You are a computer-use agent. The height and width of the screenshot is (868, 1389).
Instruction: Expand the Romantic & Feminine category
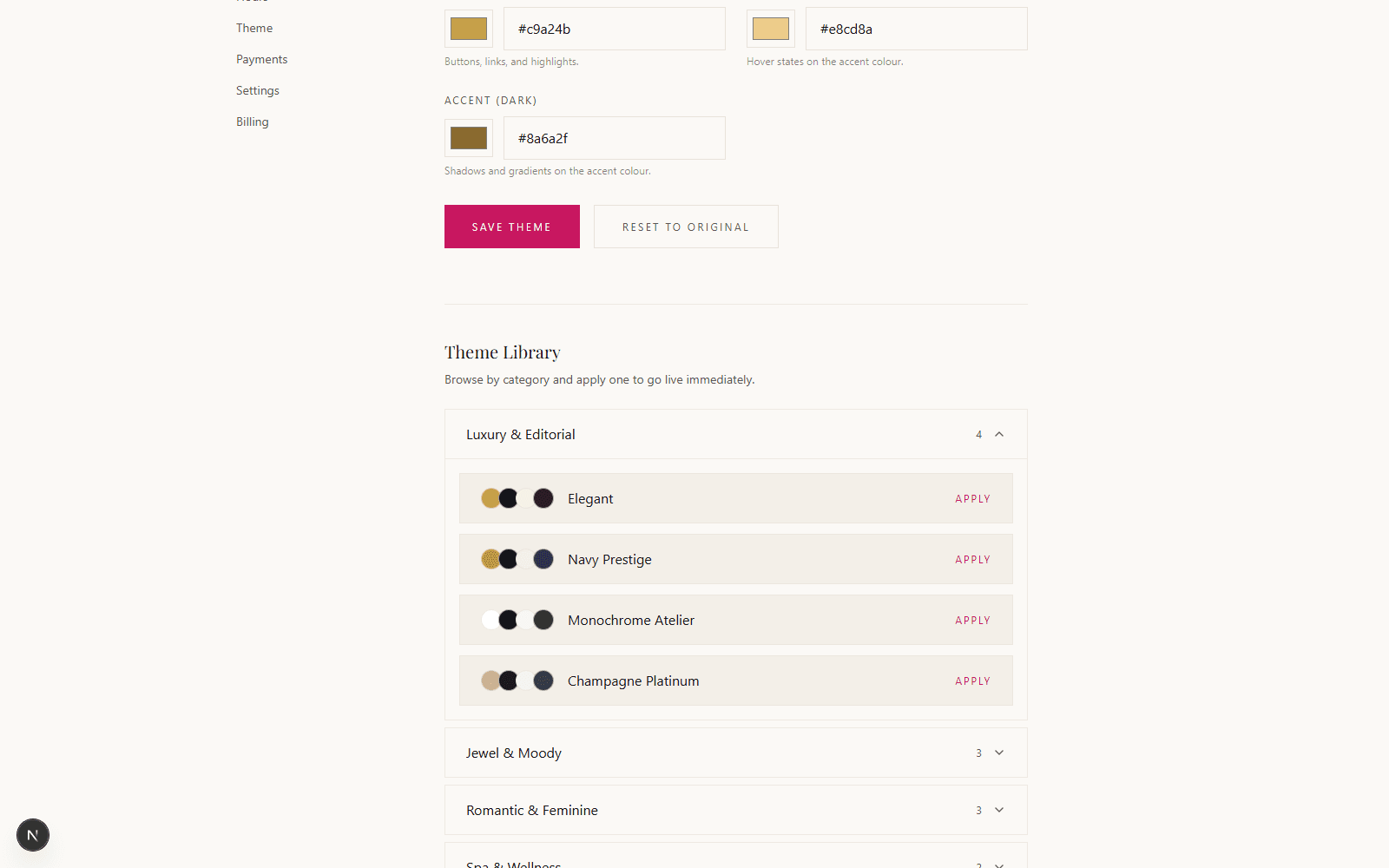735,810
